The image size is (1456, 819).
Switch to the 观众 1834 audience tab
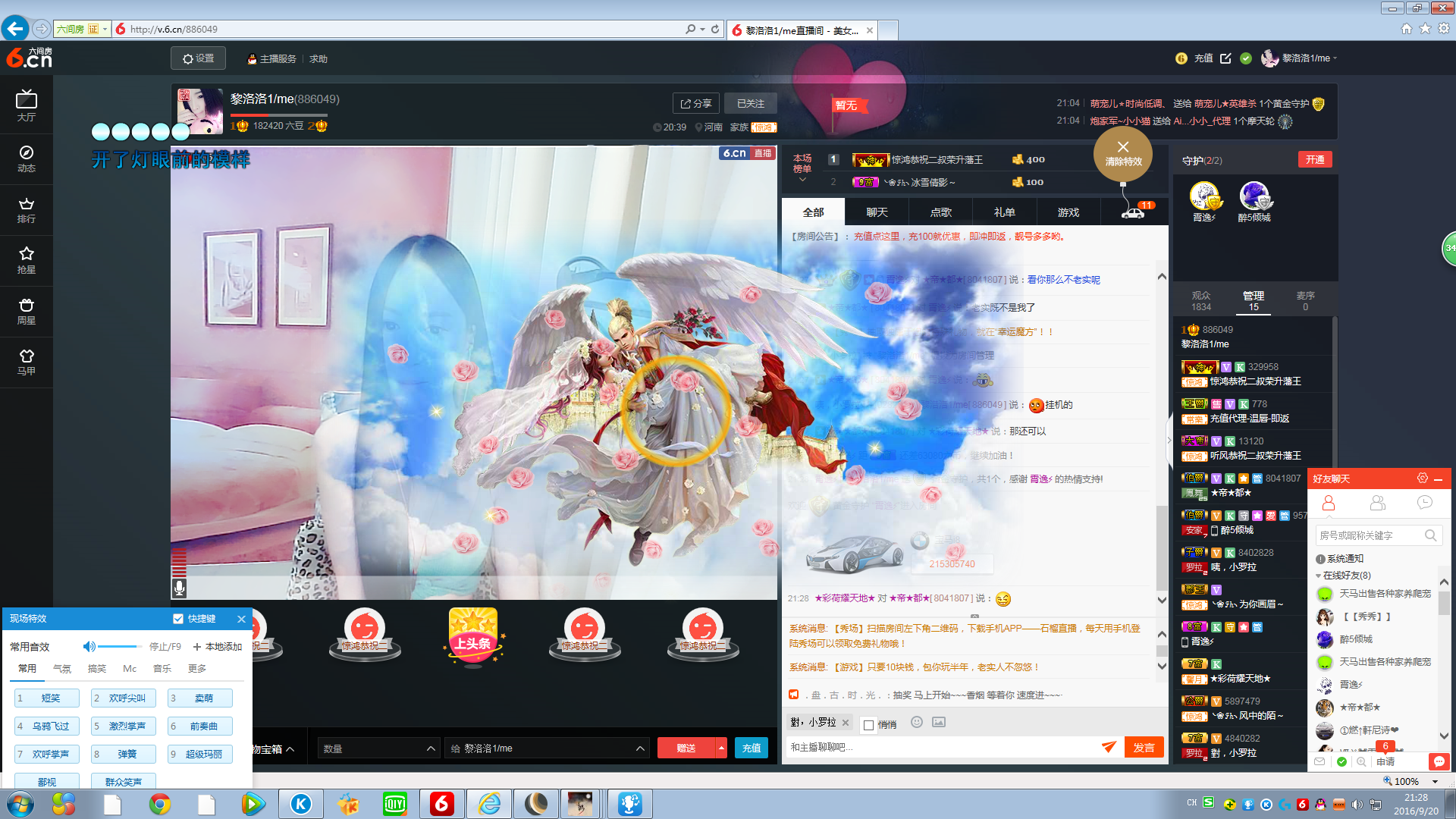(x=1201, y=301)
